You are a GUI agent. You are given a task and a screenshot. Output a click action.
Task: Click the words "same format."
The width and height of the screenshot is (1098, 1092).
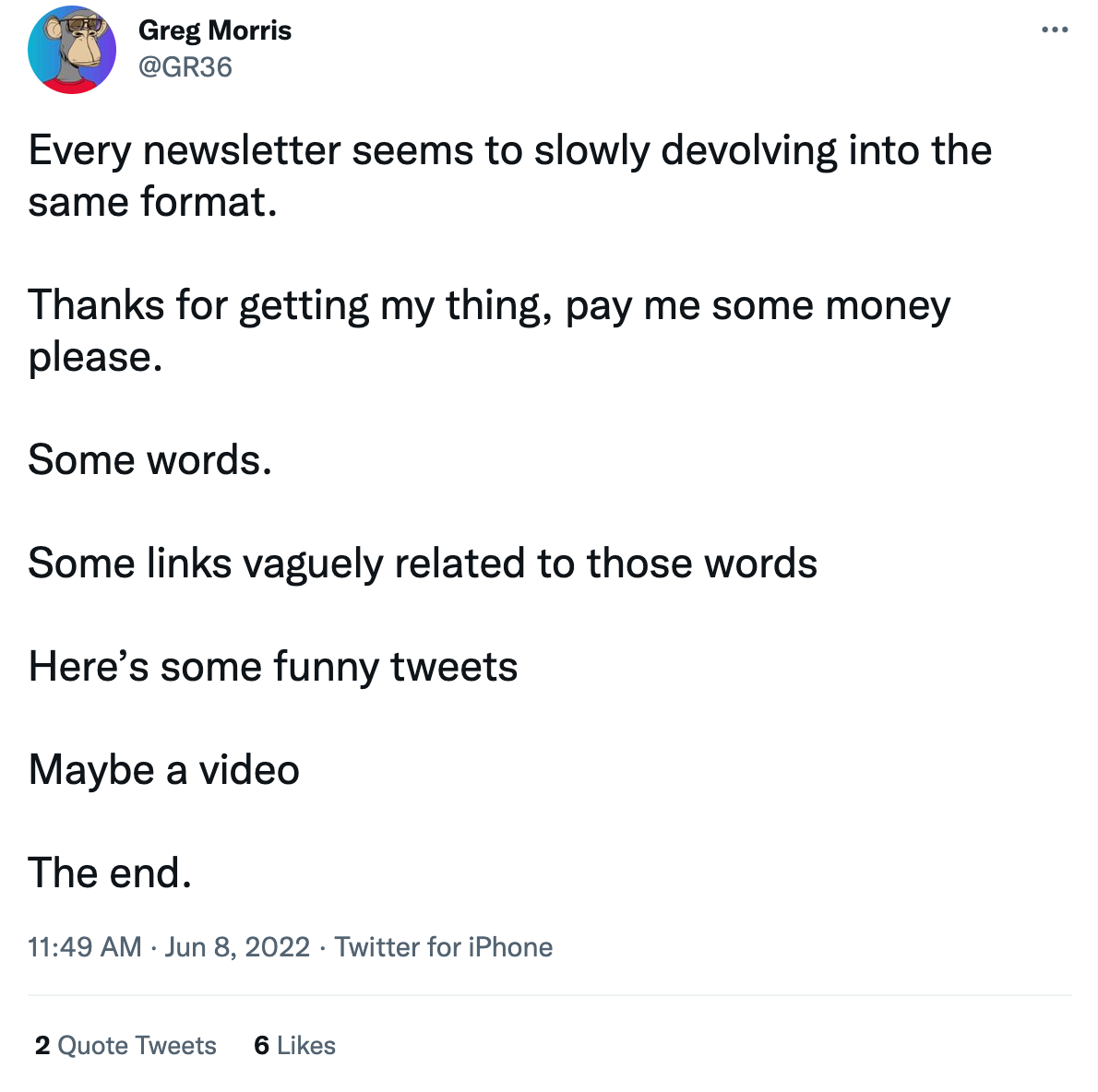coord(153,202)
